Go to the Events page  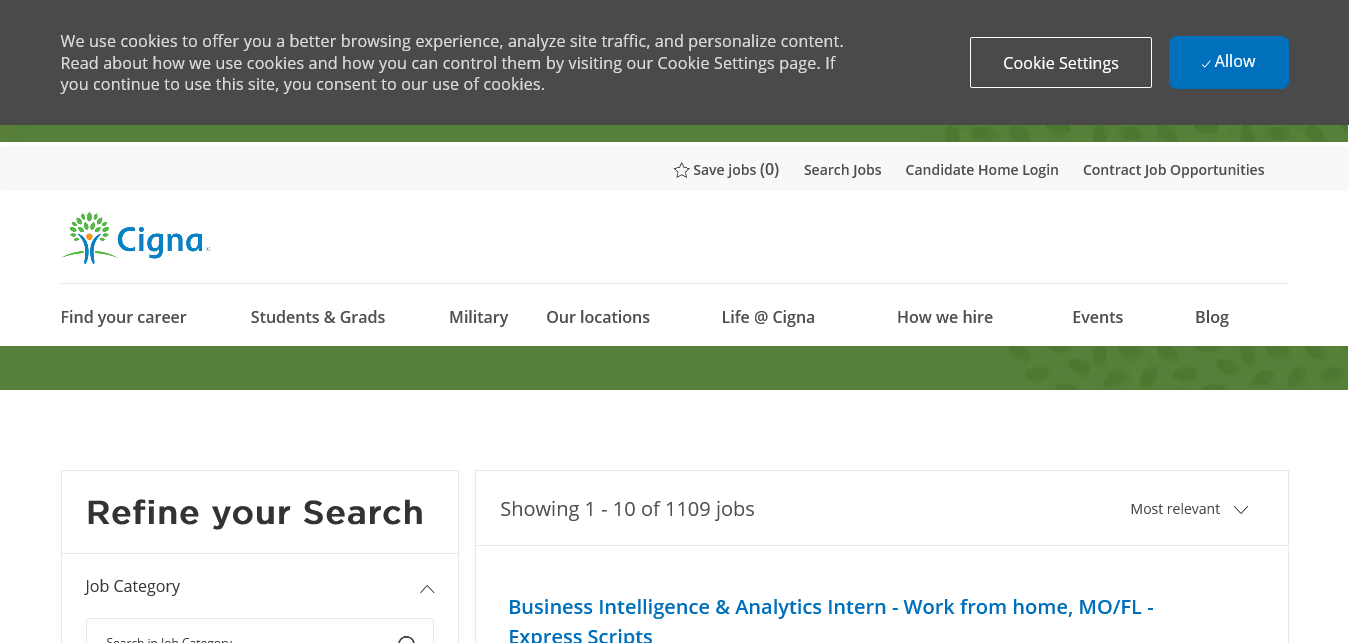1097,317
